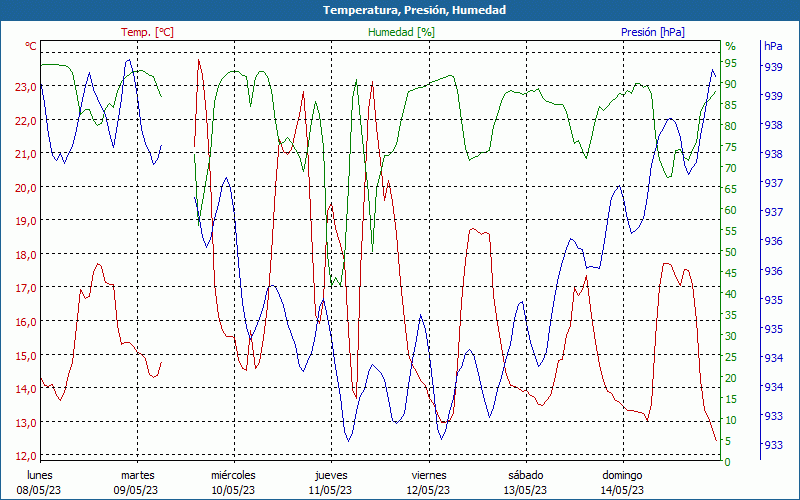
Task: Click the green % unit label
Action: click(x=731, y=46)
